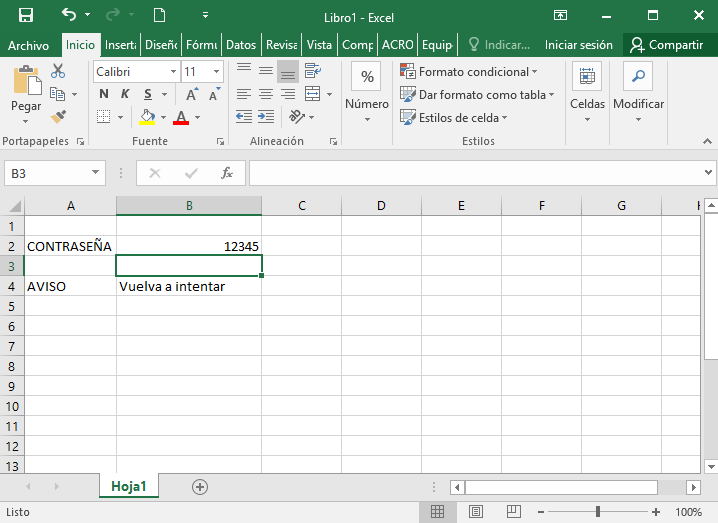Select the Hoja1 sheet tab
The width and height of the screenshot is (718, 523).
[129, 486]
